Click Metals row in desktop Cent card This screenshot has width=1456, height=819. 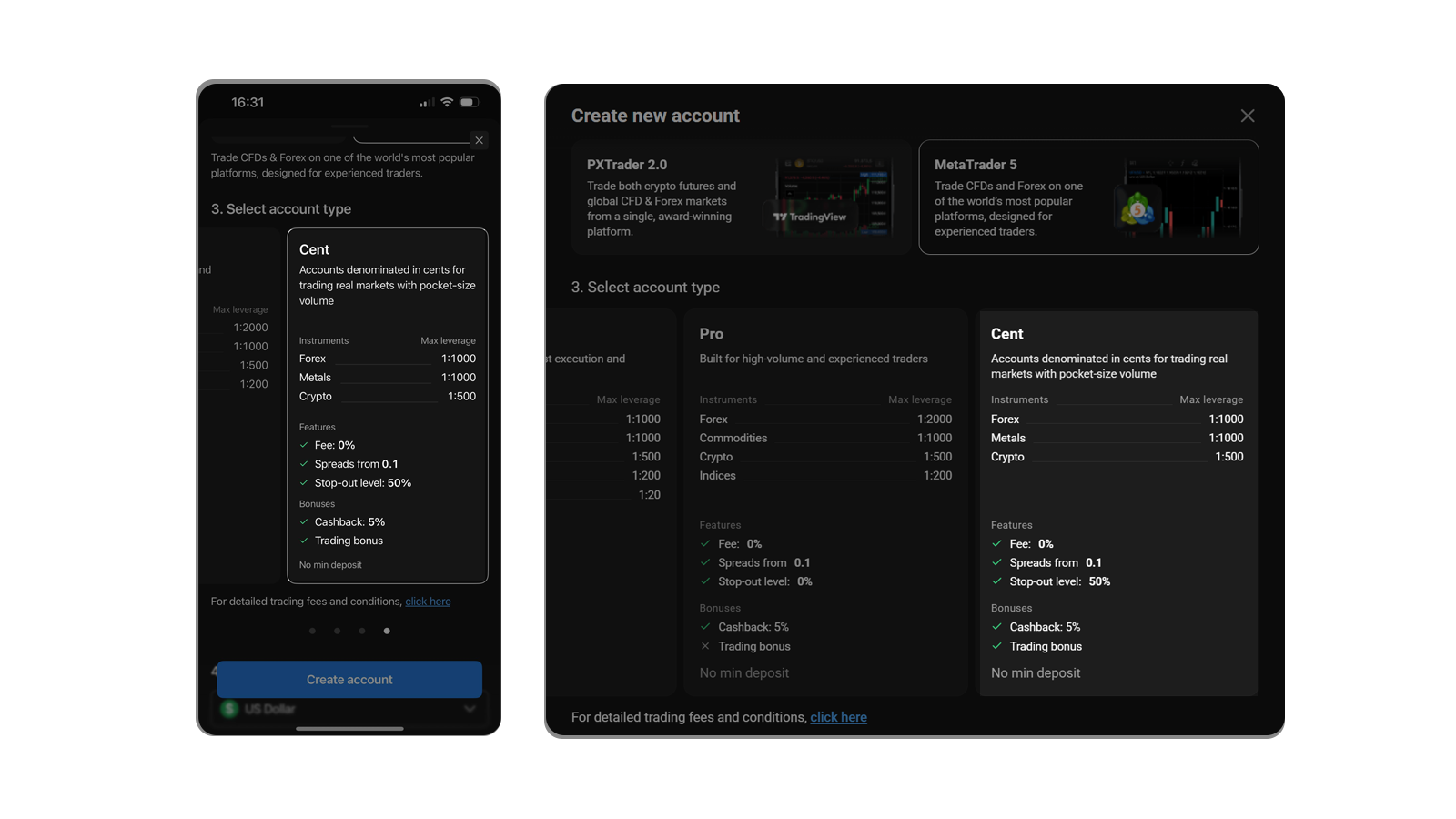pos(1117,438)
